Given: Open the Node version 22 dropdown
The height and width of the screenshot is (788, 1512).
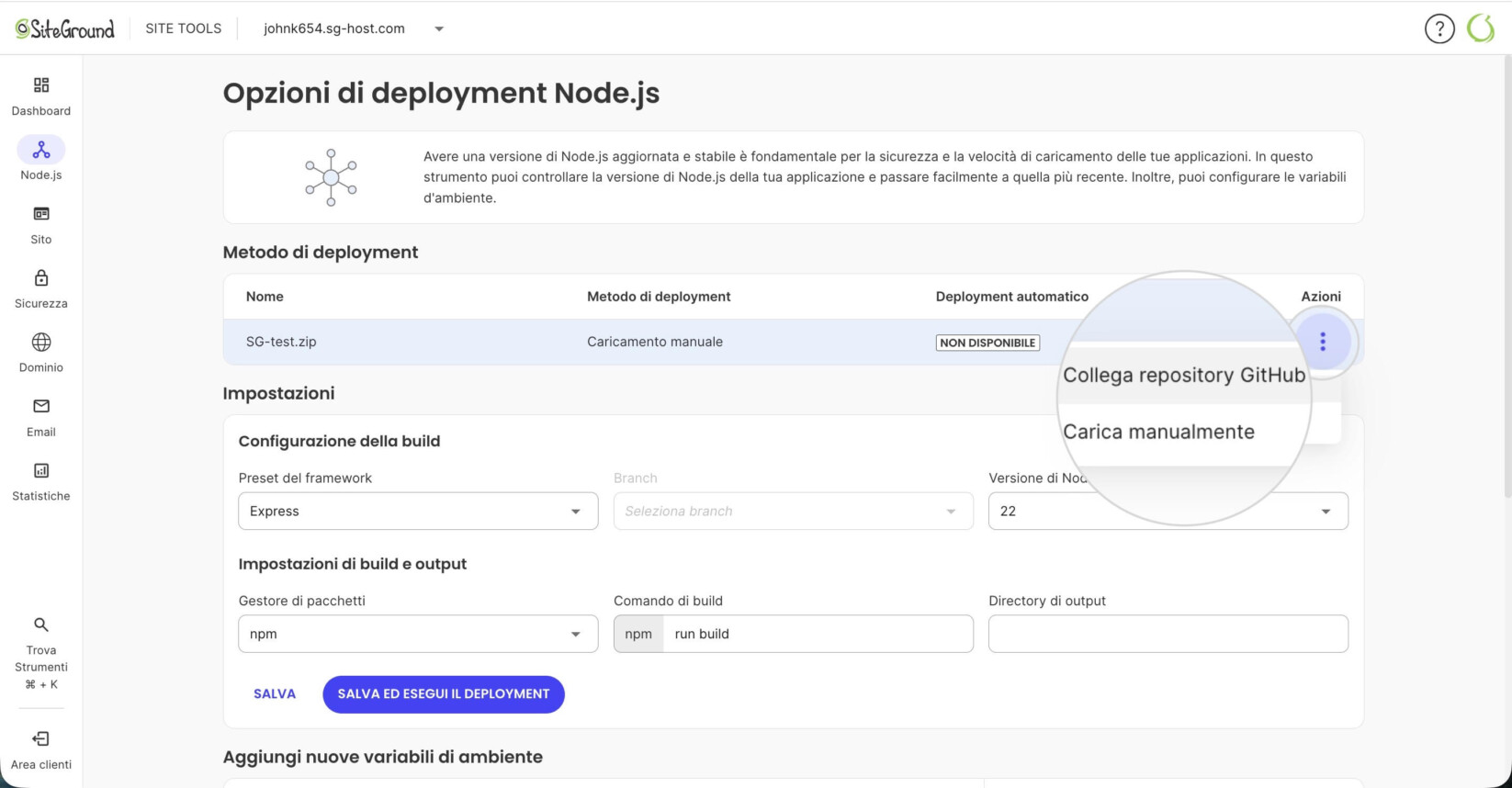Looking at the screenshot, I should (x=1168, y=511).
